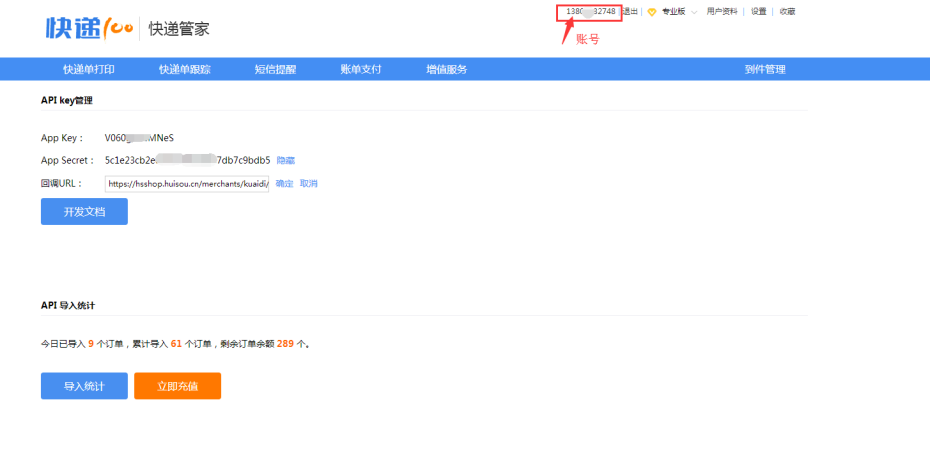Viewport: 930px width, 469px height.
Task: Open 到件管理 in navigation bar
Action: pos(765,70)
